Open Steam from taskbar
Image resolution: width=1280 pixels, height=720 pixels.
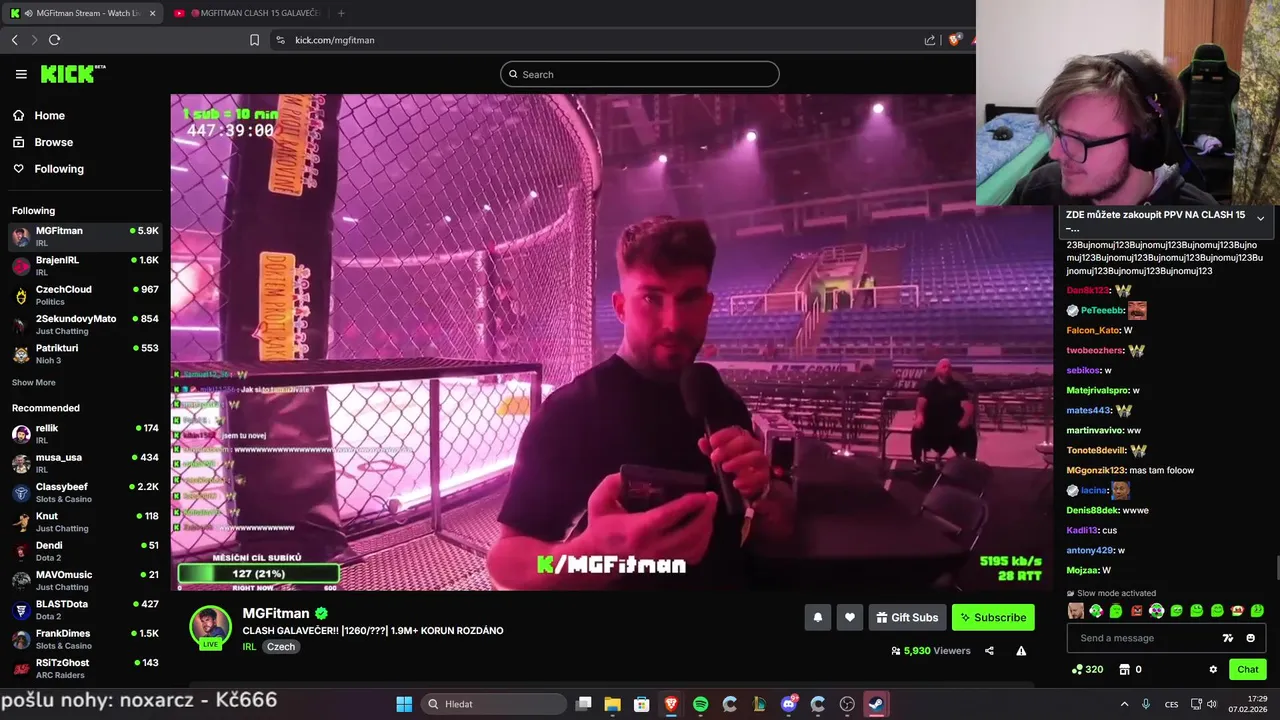(875, 704)
